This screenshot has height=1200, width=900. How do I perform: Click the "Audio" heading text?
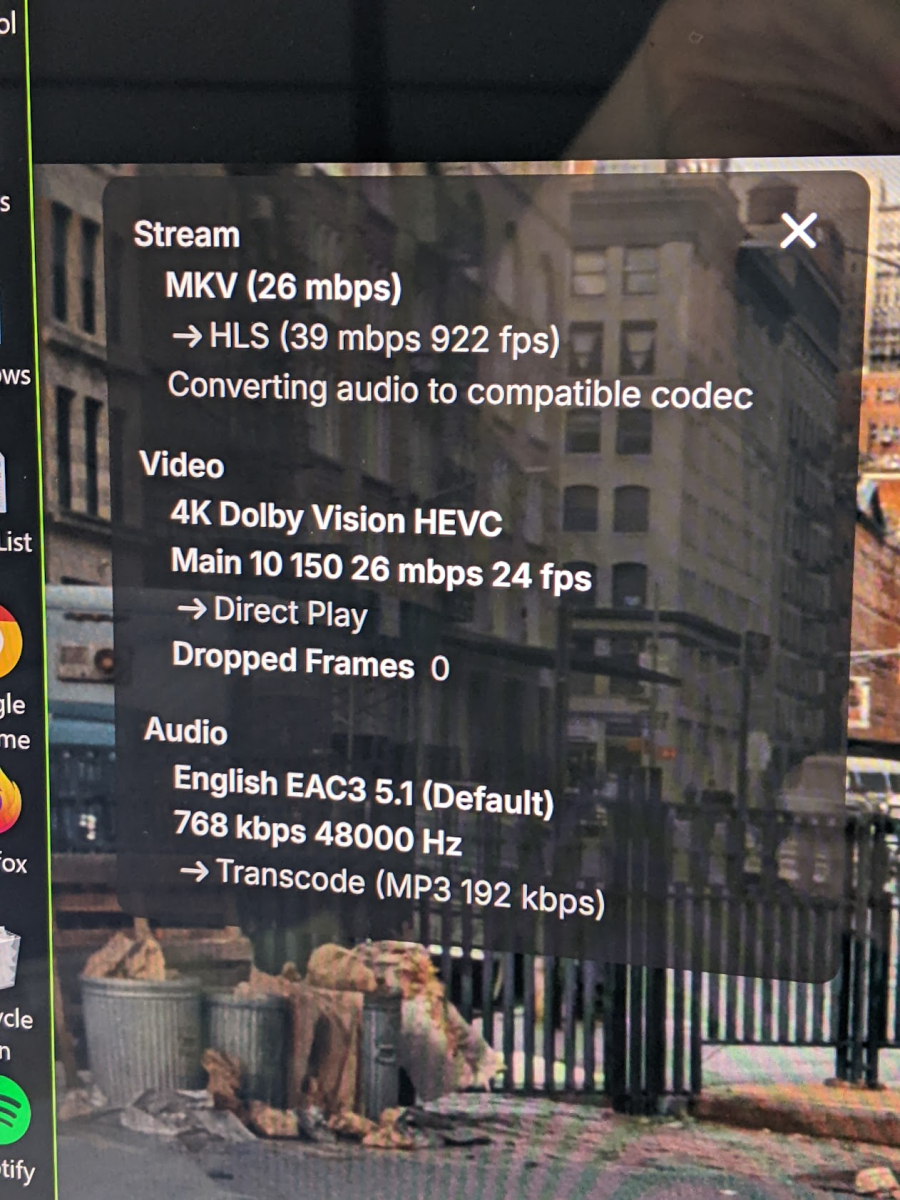(186, 730)
